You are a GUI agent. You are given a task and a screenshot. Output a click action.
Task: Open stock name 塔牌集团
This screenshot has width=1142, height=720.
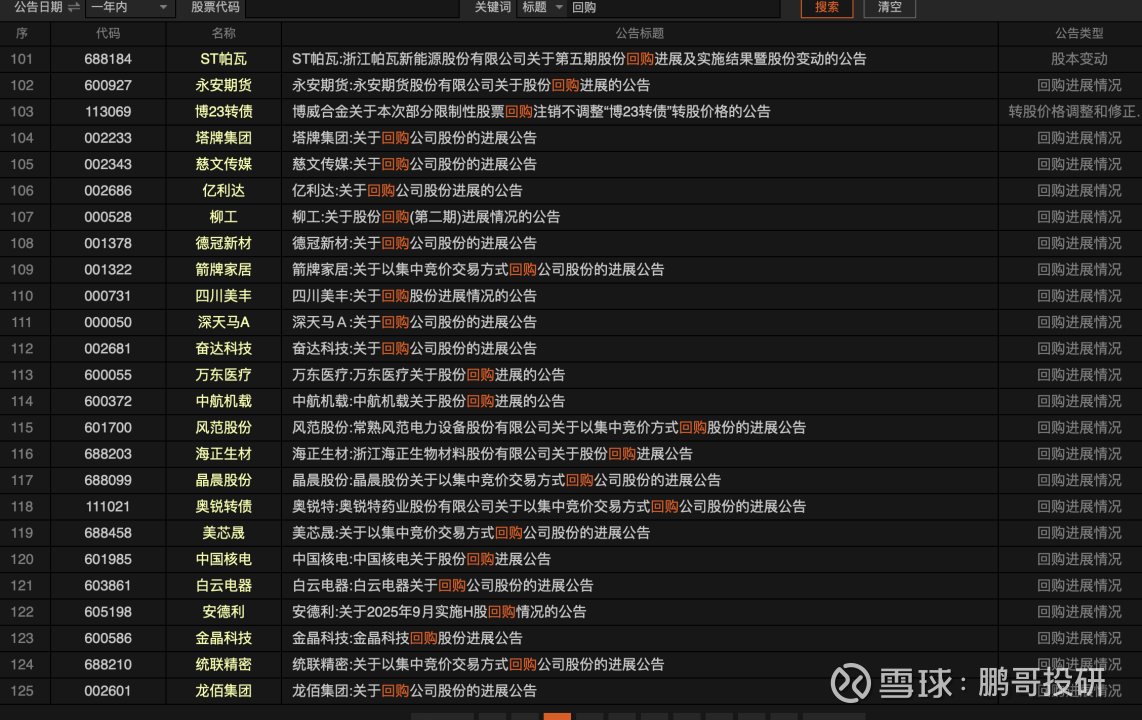224,138
